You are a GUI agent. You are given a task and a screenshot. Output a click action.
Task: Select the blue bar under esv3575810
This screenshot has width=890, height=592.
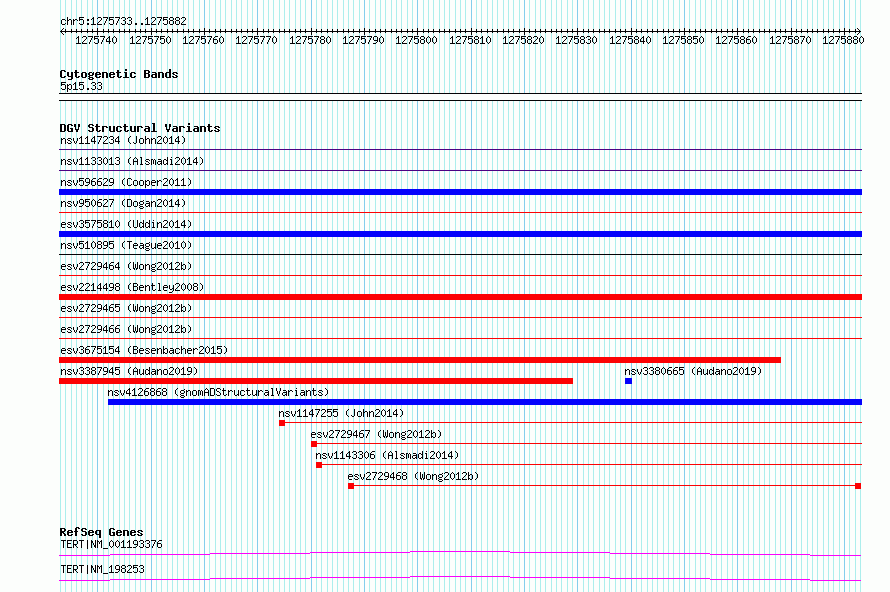(x=460, y=234)
